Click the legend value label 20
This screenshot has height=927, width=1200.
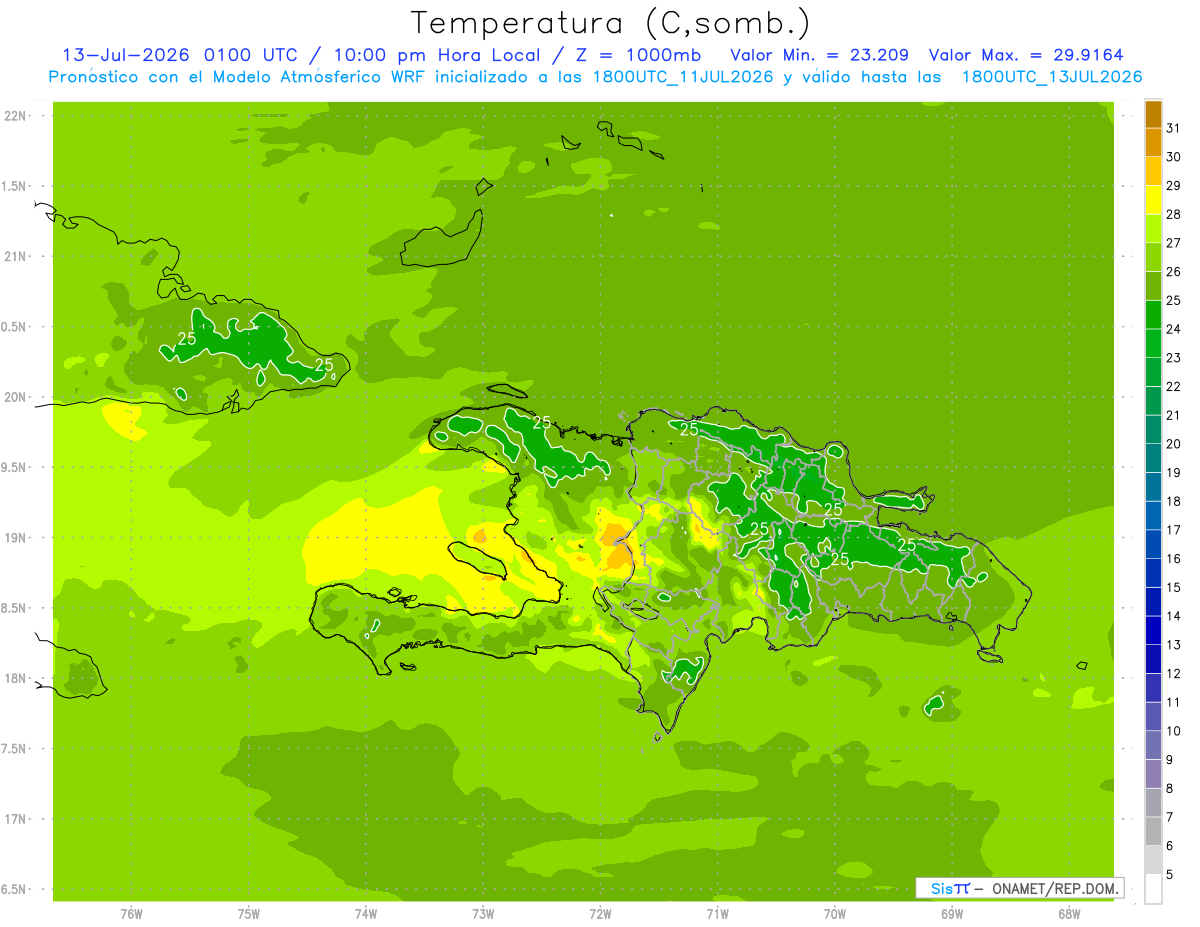[x=1174, y=444]
